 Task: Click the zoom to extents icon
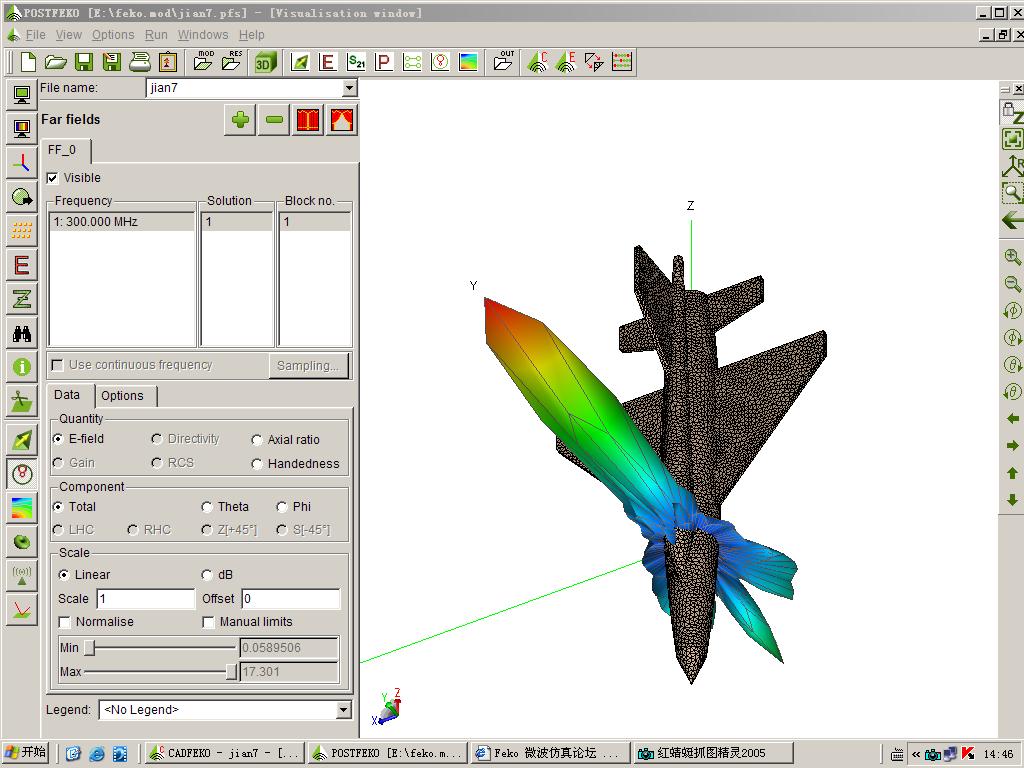[1012, 138]
